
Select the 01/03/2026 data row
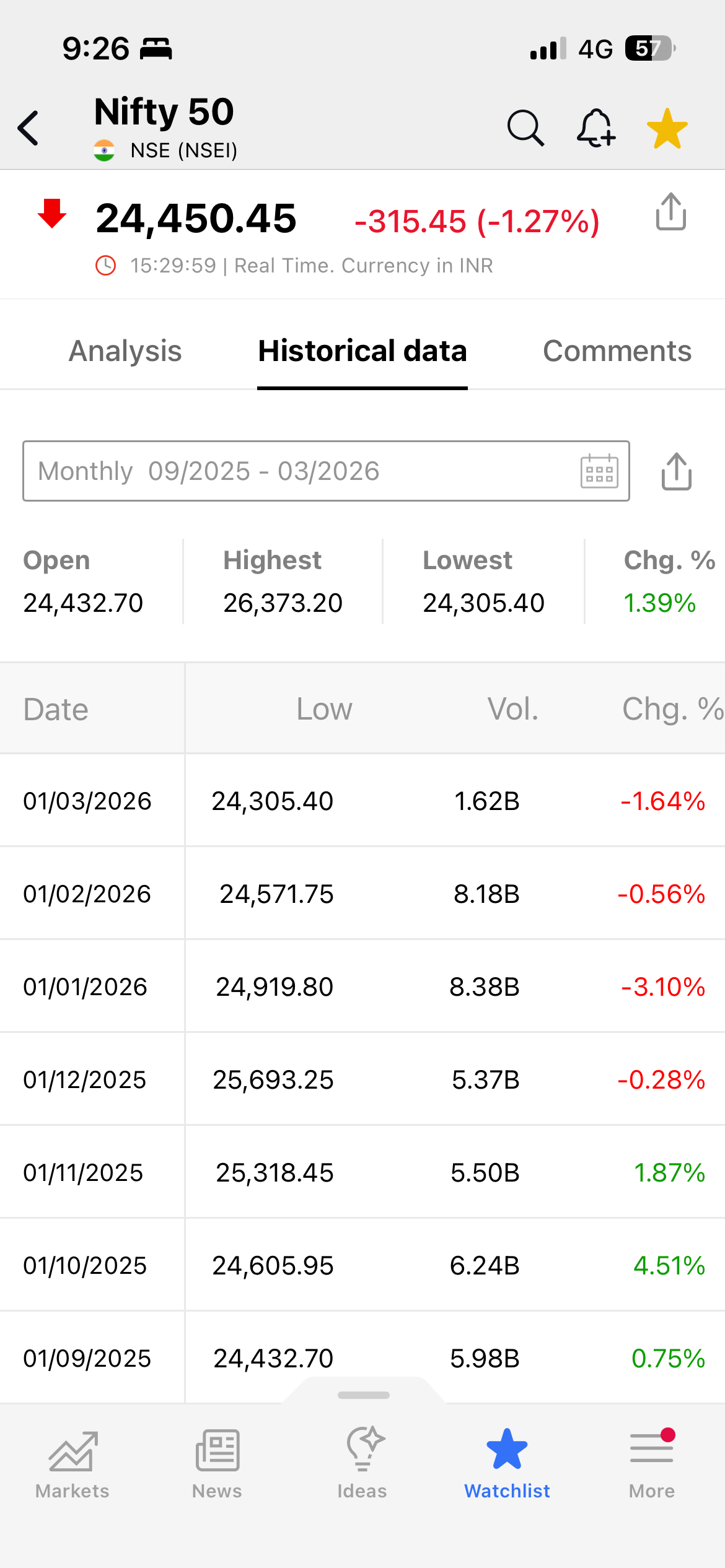tap(362, 801)
